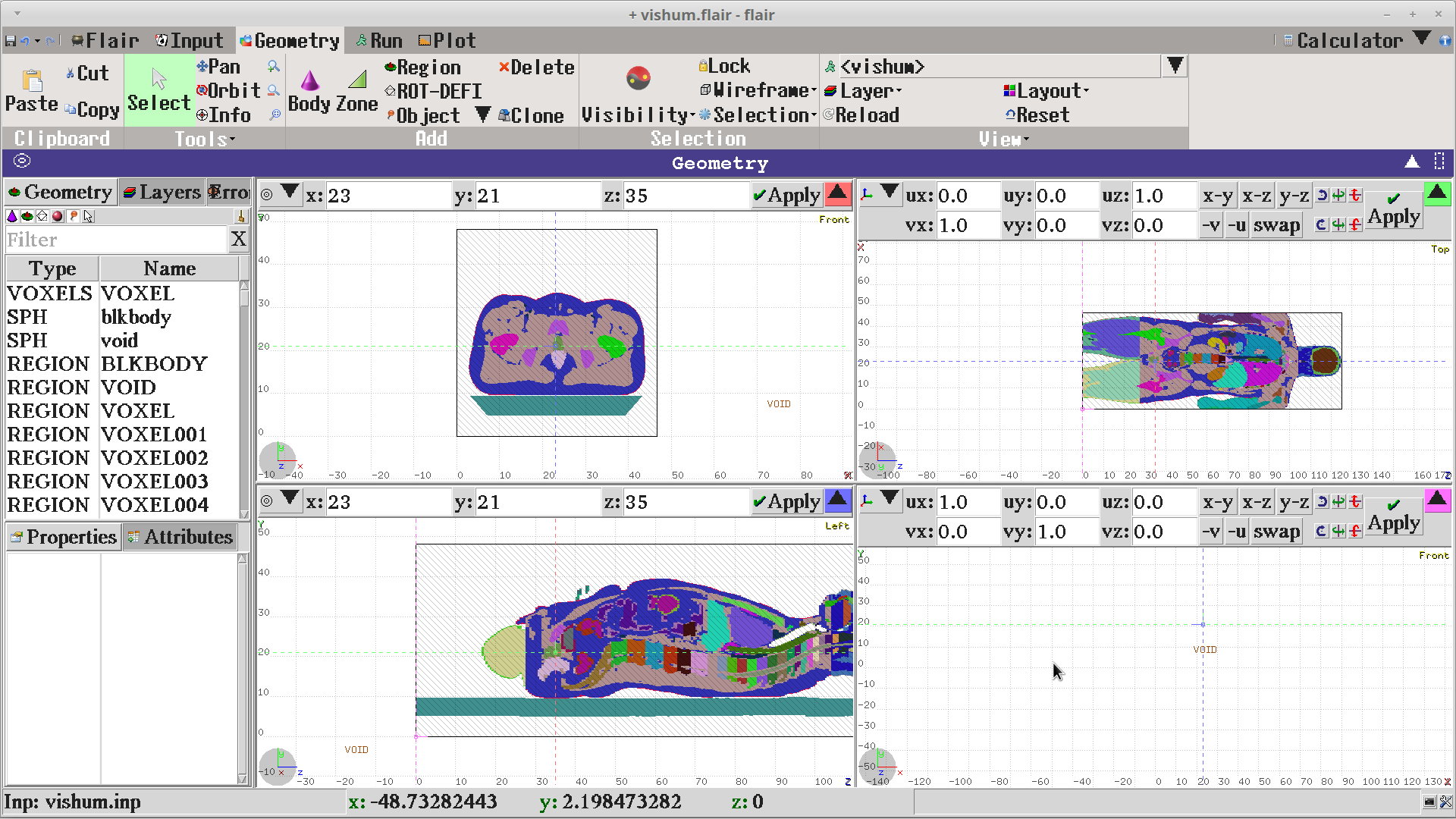Click the eye icon on the Geometry bar
The width and height of the screenshot is (1456, 819).
[22, 161]
